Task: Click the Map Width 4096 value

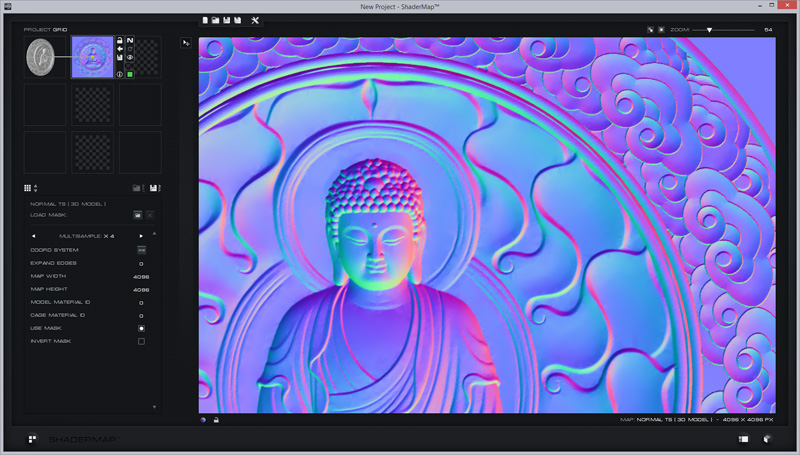Action: (141, 277)
